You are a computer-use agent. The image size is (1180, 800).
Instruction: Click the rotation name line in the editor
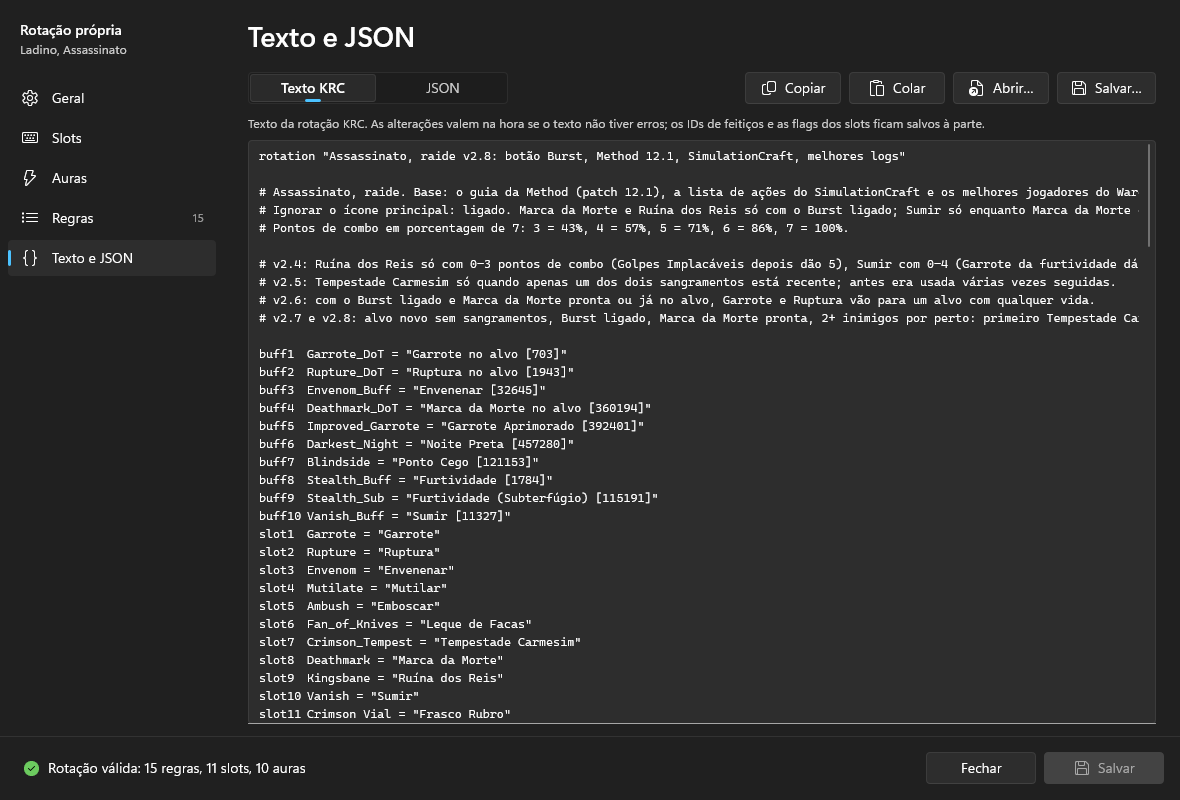[x=582, y=156]
